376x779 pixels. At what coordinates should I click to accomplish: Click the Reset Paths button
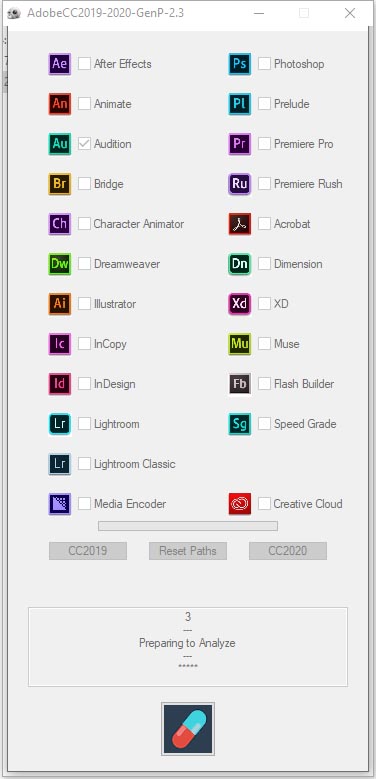[x=188, y=551]
